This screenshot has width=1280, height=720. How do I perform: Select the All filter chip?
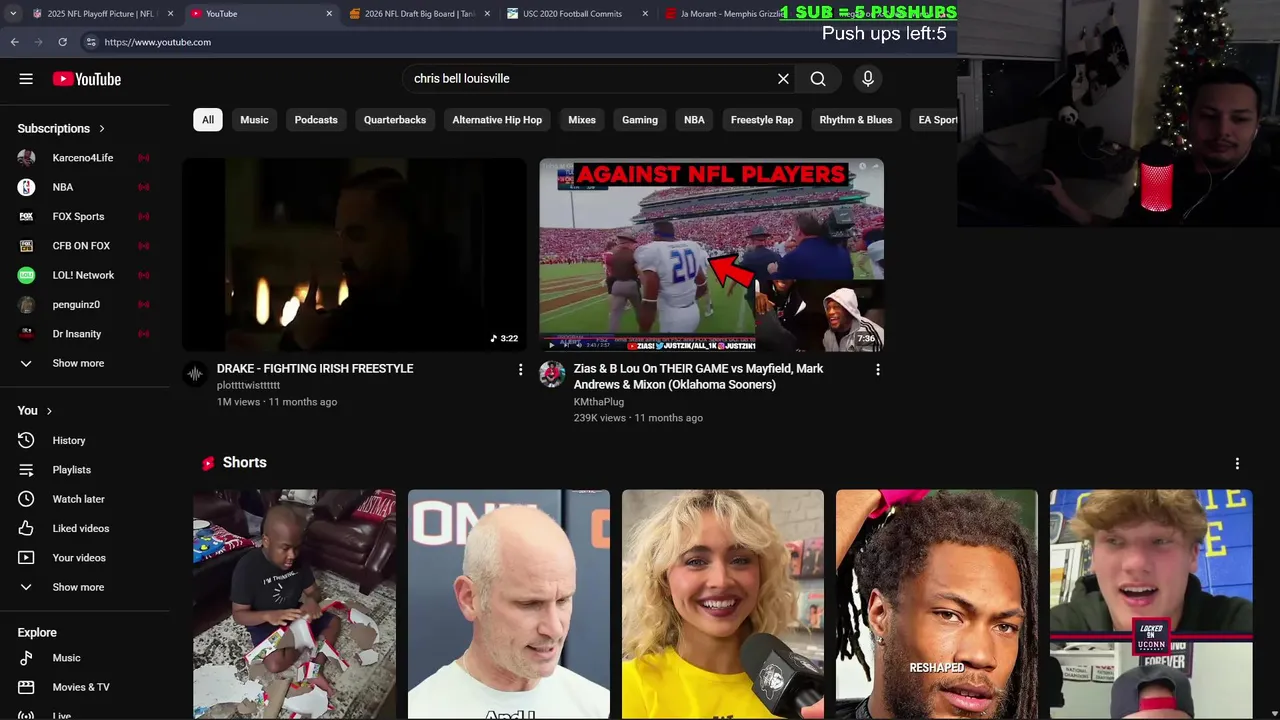pos(208,120)
